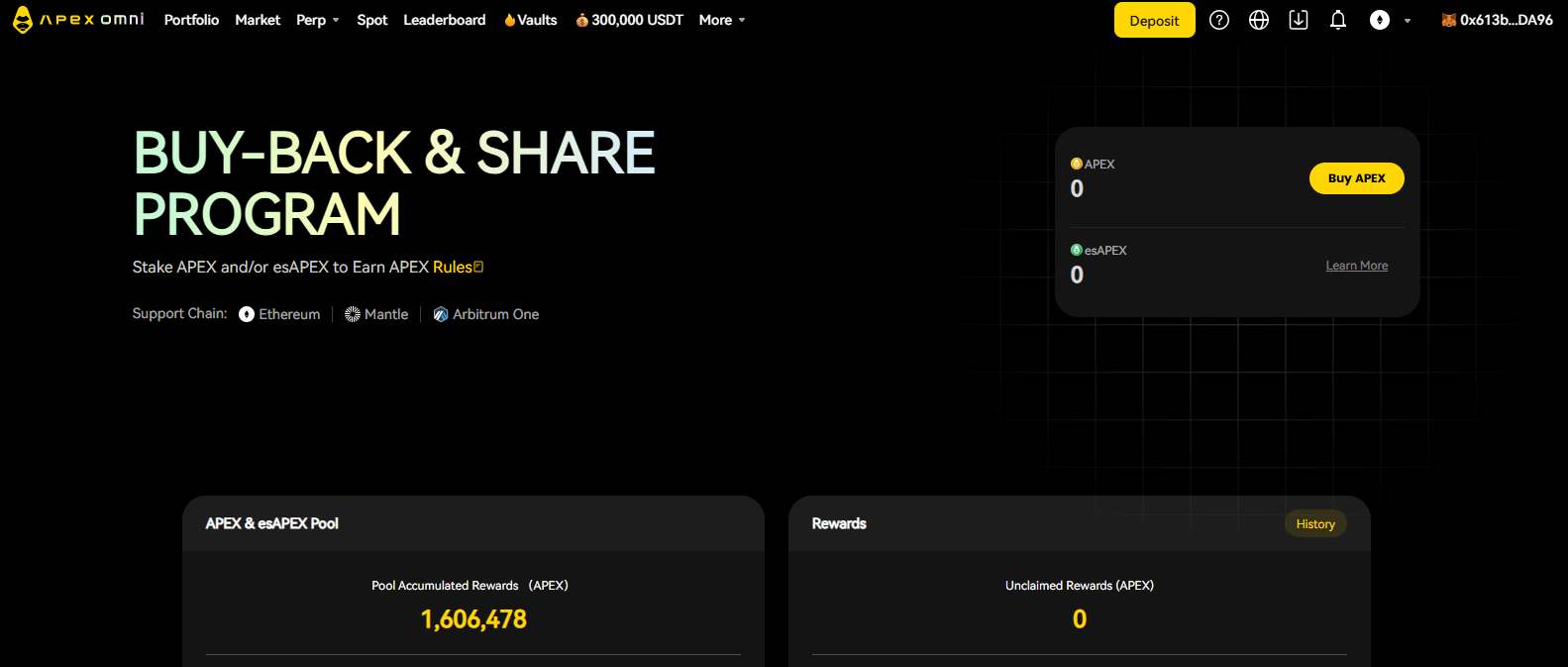Click the ApeX Omni logo
Image resolution: width=1568 pixels, height=667 pixels.
[77, 20]
